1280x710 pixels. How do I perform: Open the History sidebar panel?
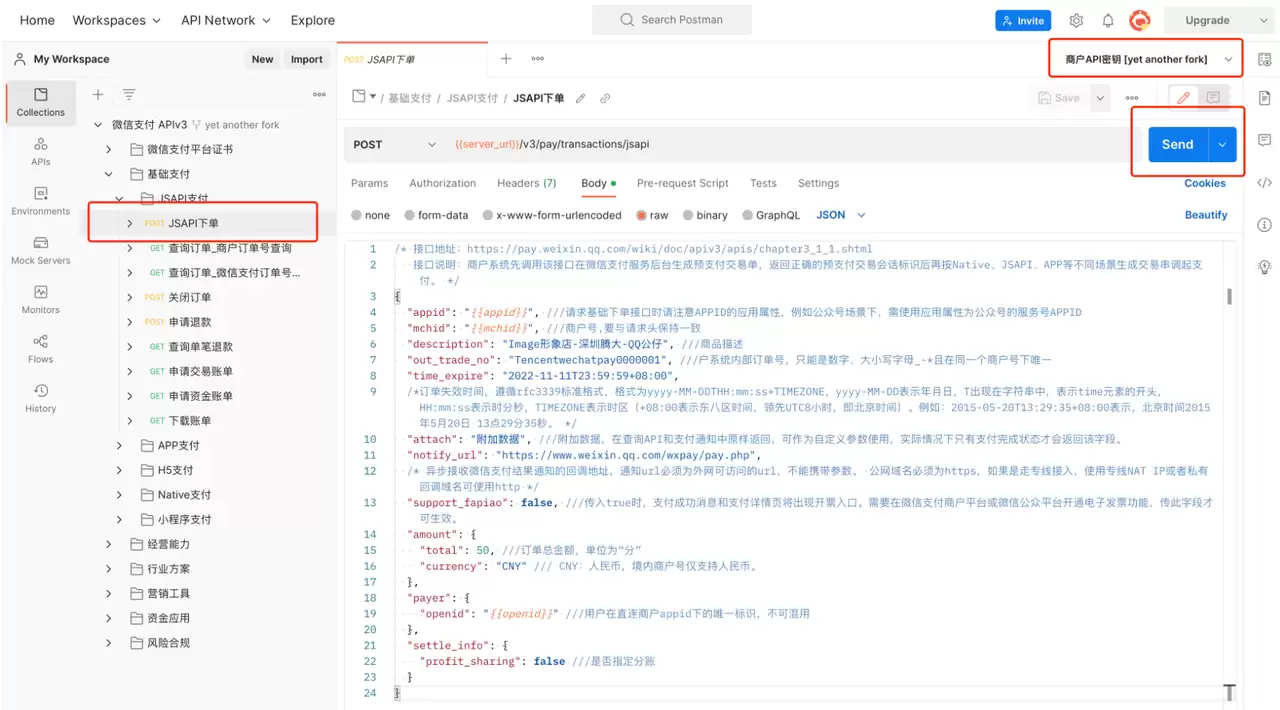(40, 397)
